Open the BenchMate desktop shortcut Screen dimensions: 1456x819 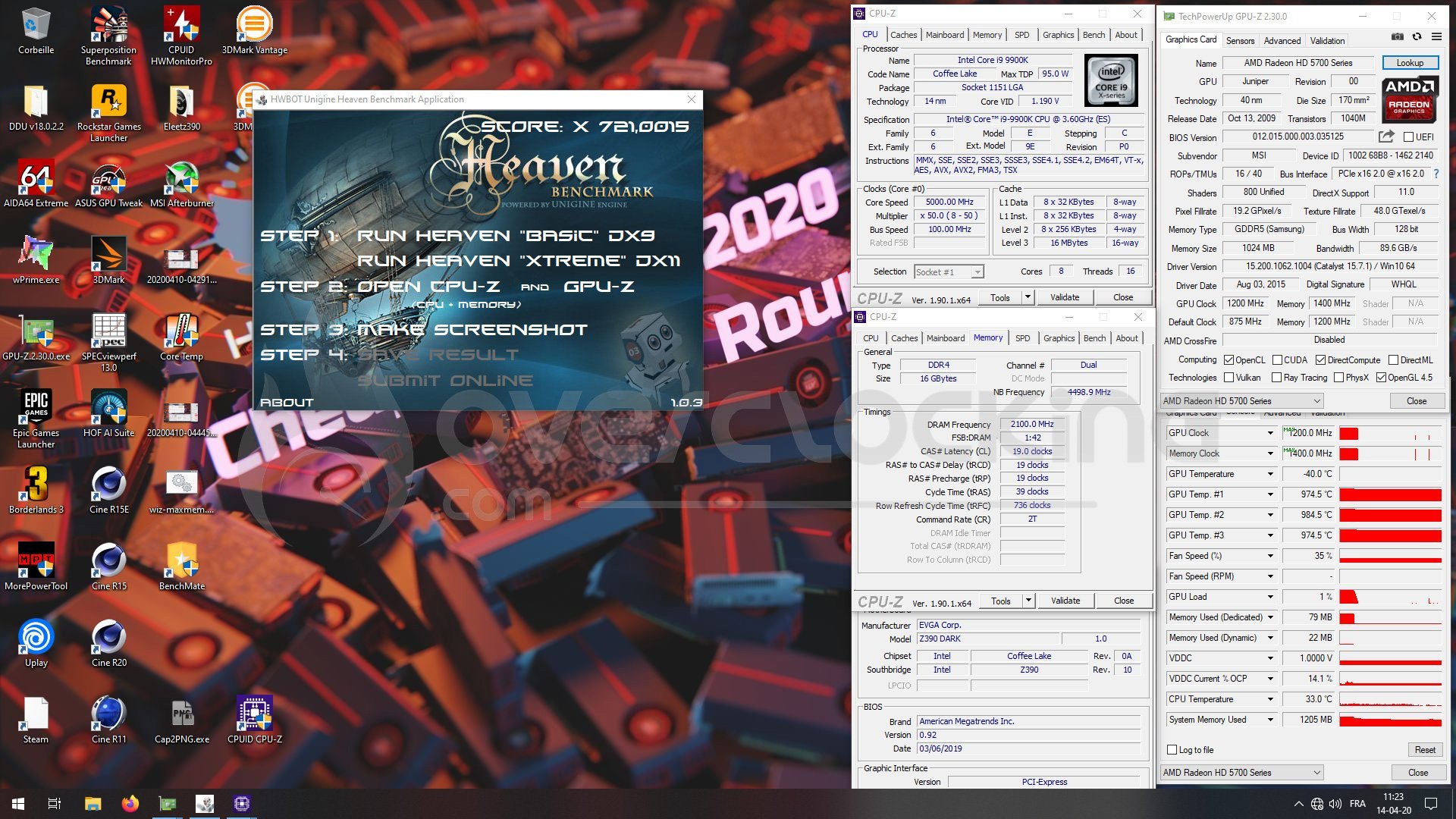point(182,567)
